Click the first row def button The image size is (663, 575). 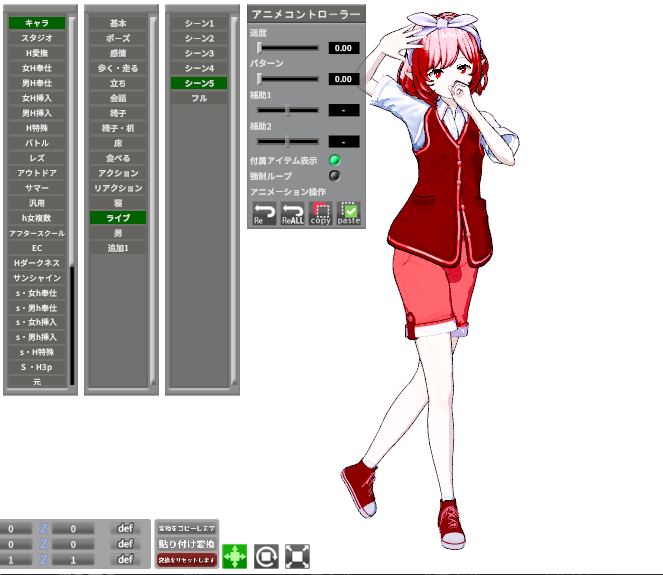[x=125, y=528]
